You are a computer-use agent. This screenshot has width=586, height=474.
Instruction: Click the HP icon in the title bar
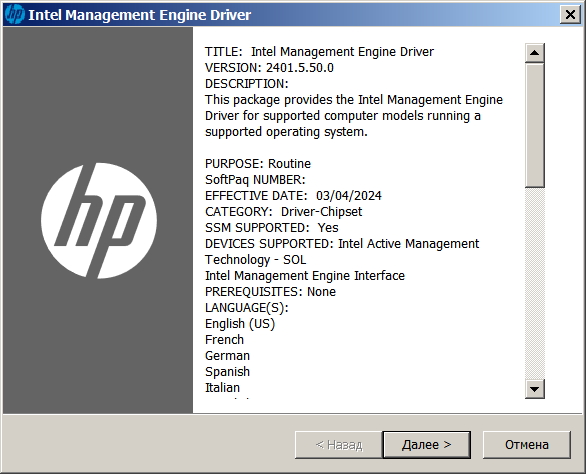(x=15, y=15)
